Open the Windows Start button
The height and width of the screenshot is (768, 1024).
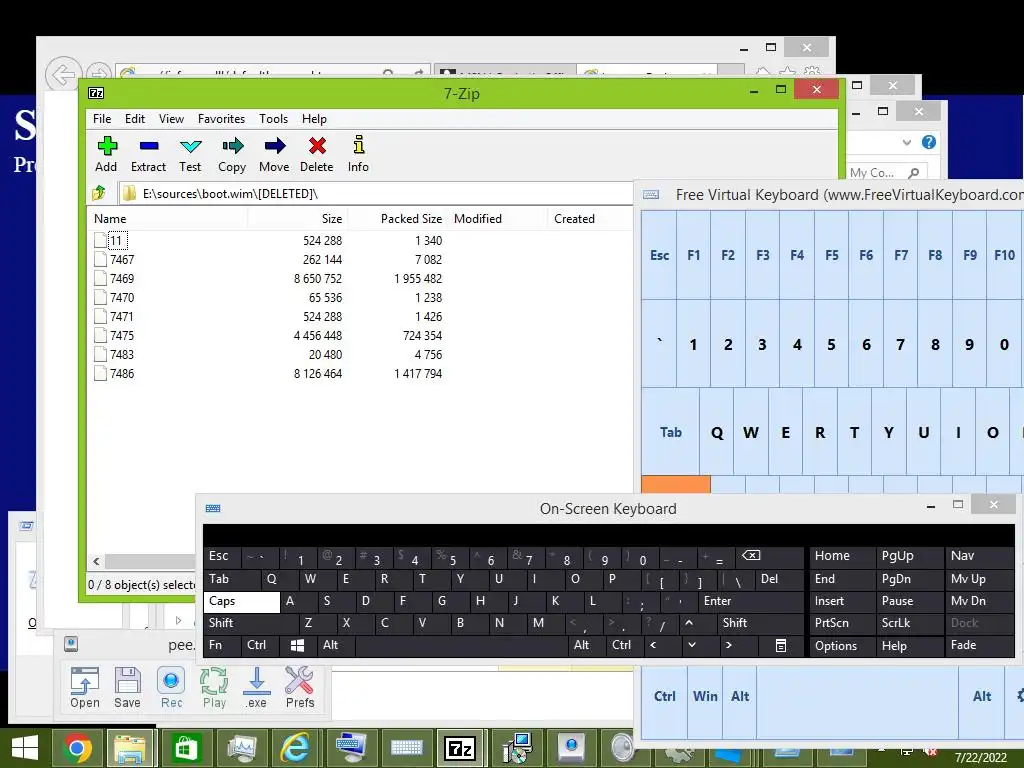click(x=25, y=748)
